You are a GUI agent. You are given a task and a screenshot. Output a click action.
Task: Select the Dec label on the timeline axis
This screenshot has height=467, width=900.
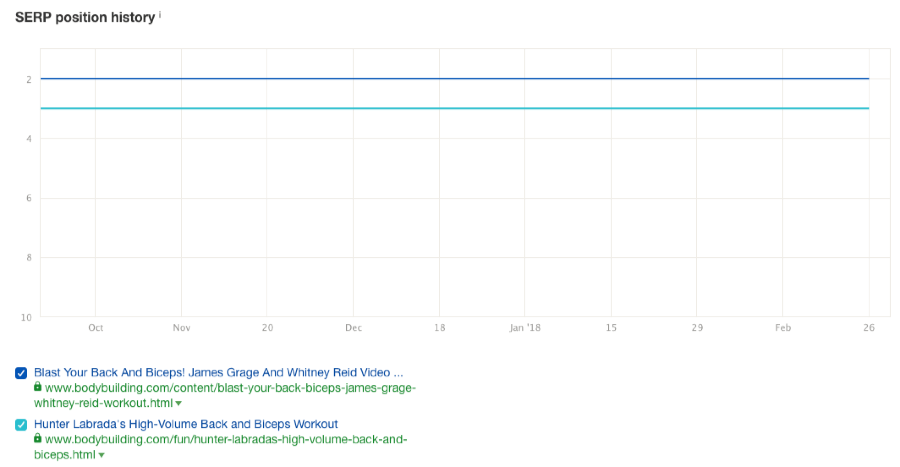tap(353, 327)
